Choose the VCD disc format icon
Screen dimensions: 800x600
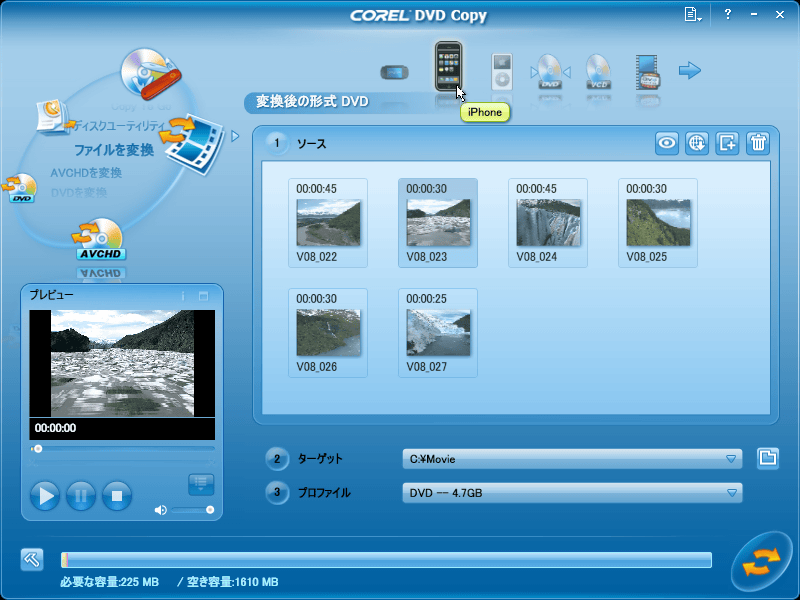click(598, 72)
